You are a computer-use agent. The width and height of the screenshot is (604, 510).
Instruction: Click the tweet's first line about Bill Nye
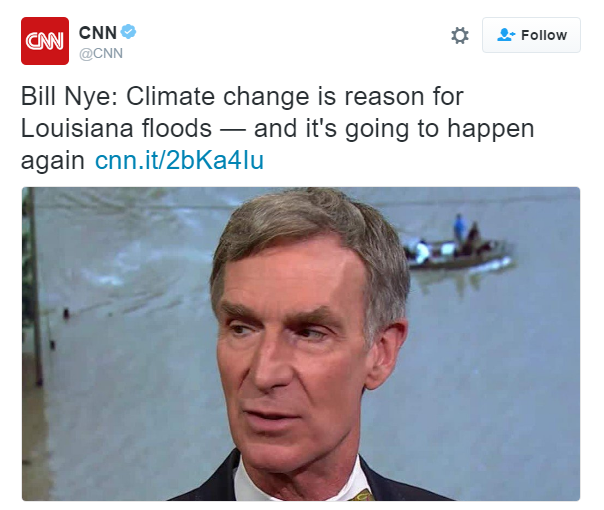click(242, 96)
